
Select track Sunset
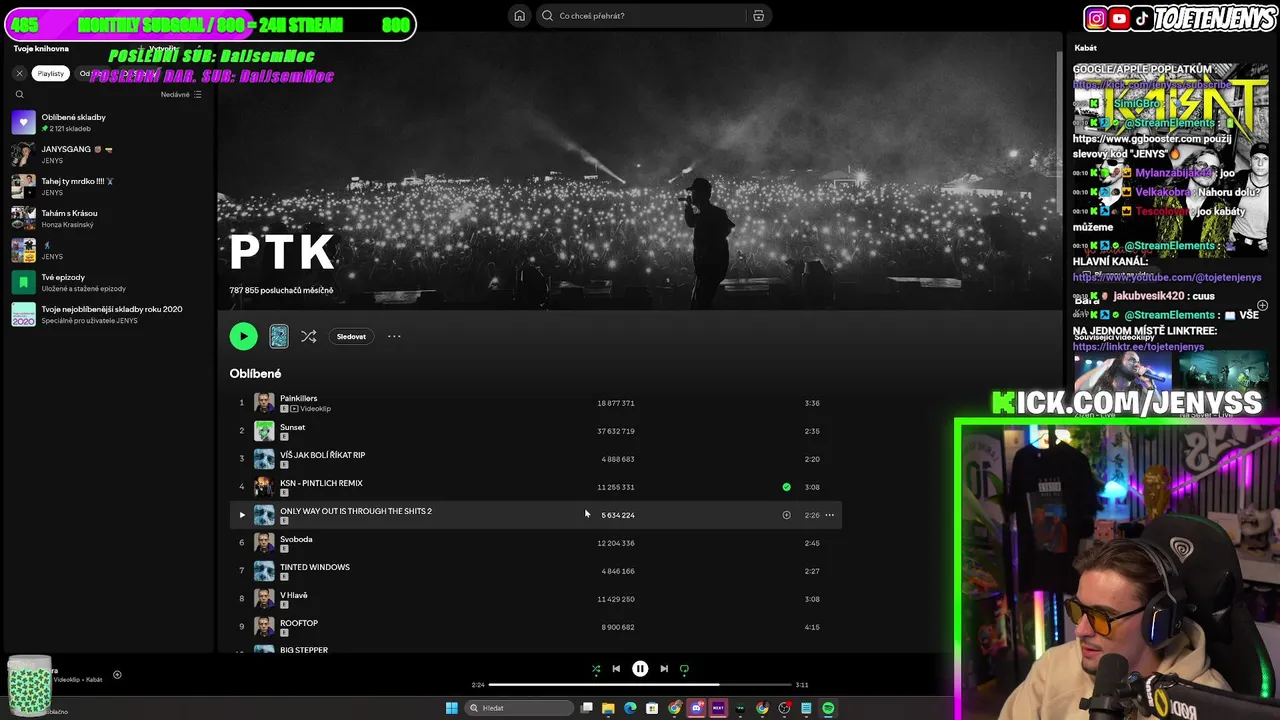[535, 431]
